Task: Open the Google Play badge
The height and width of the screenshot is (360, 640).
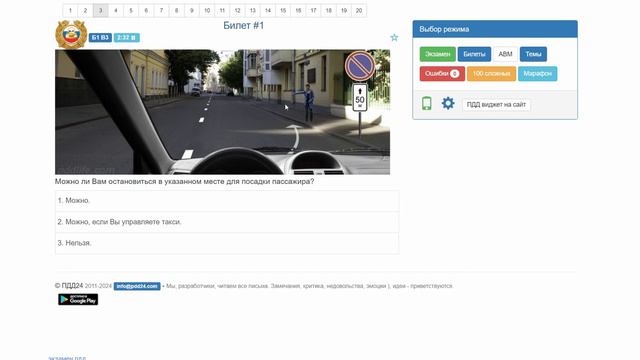Action: [x=78, y=299]
